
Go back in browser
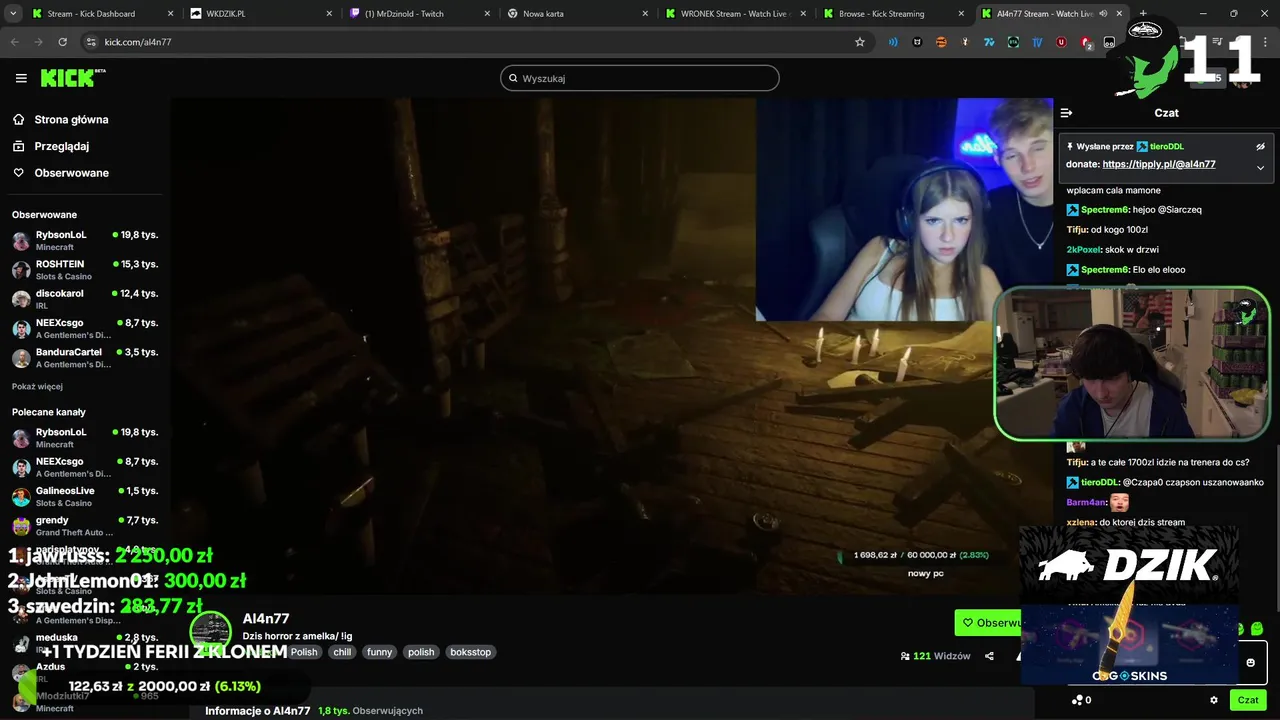click(x=14, y=42)
